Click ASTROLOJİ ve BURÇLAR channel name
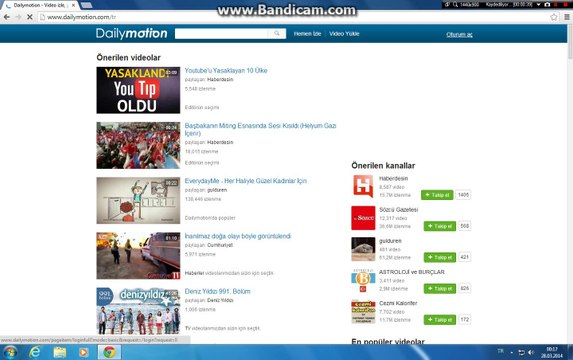This screenshot has height=360, width=573. pyautogui.click(x=412, y=272)
